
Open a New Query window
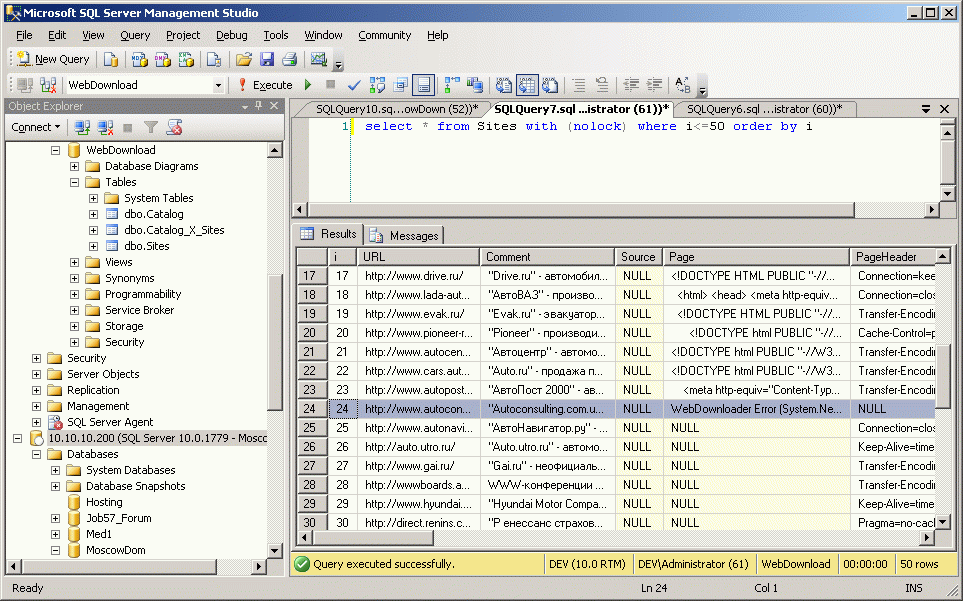(53, 59)
